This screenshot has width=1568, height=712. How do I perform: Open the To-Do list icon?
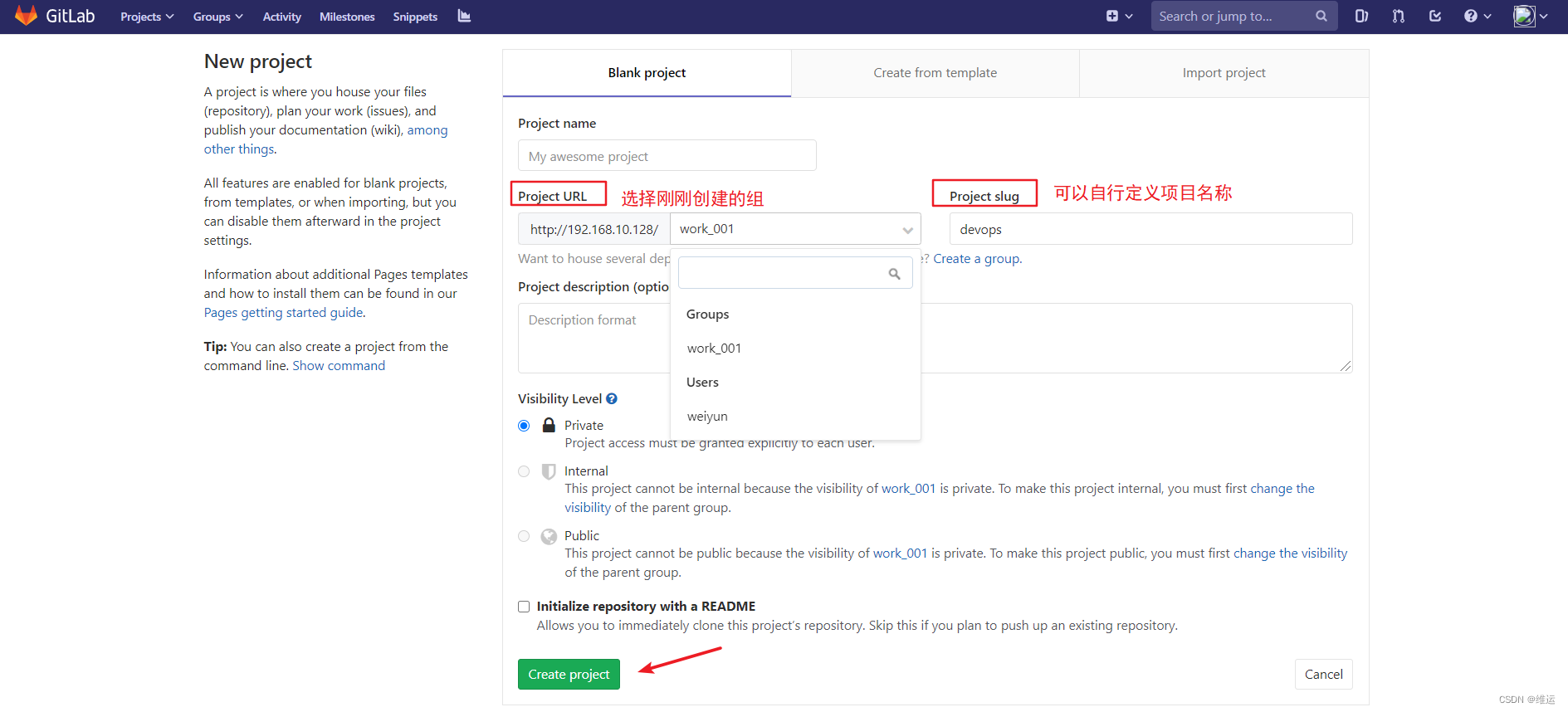coord(1435,16)
